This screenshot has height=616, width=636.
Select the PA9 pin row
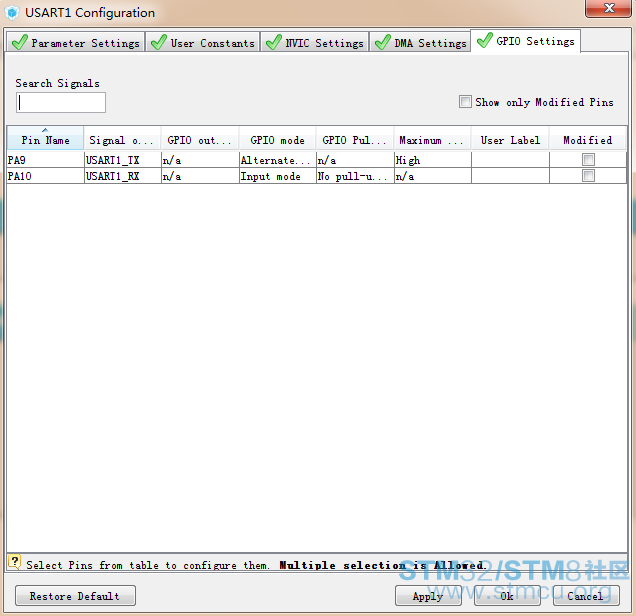(x=317, y=160)
